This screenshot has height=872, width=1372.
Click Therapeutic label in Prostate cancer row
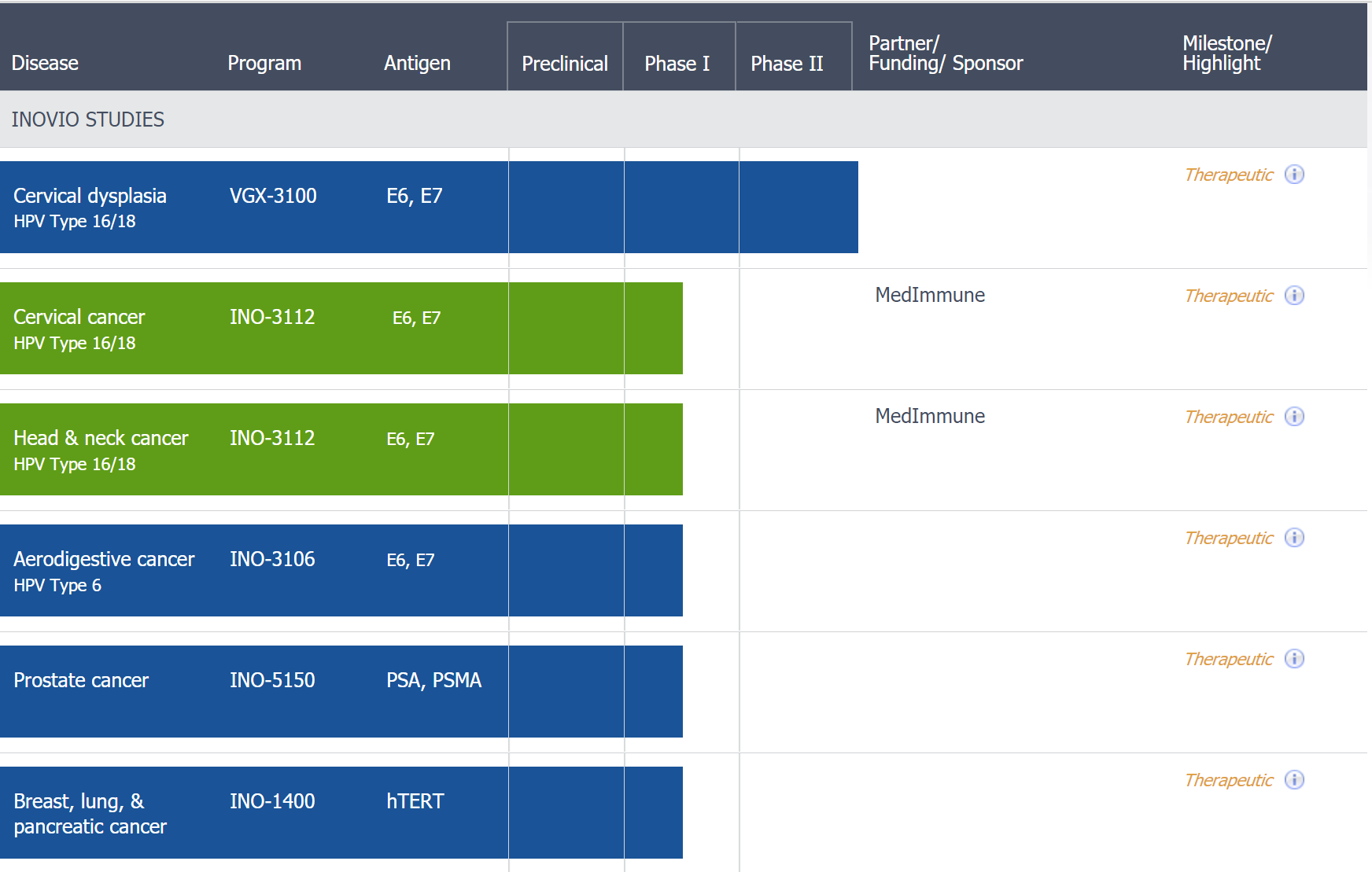(1229, 659)
